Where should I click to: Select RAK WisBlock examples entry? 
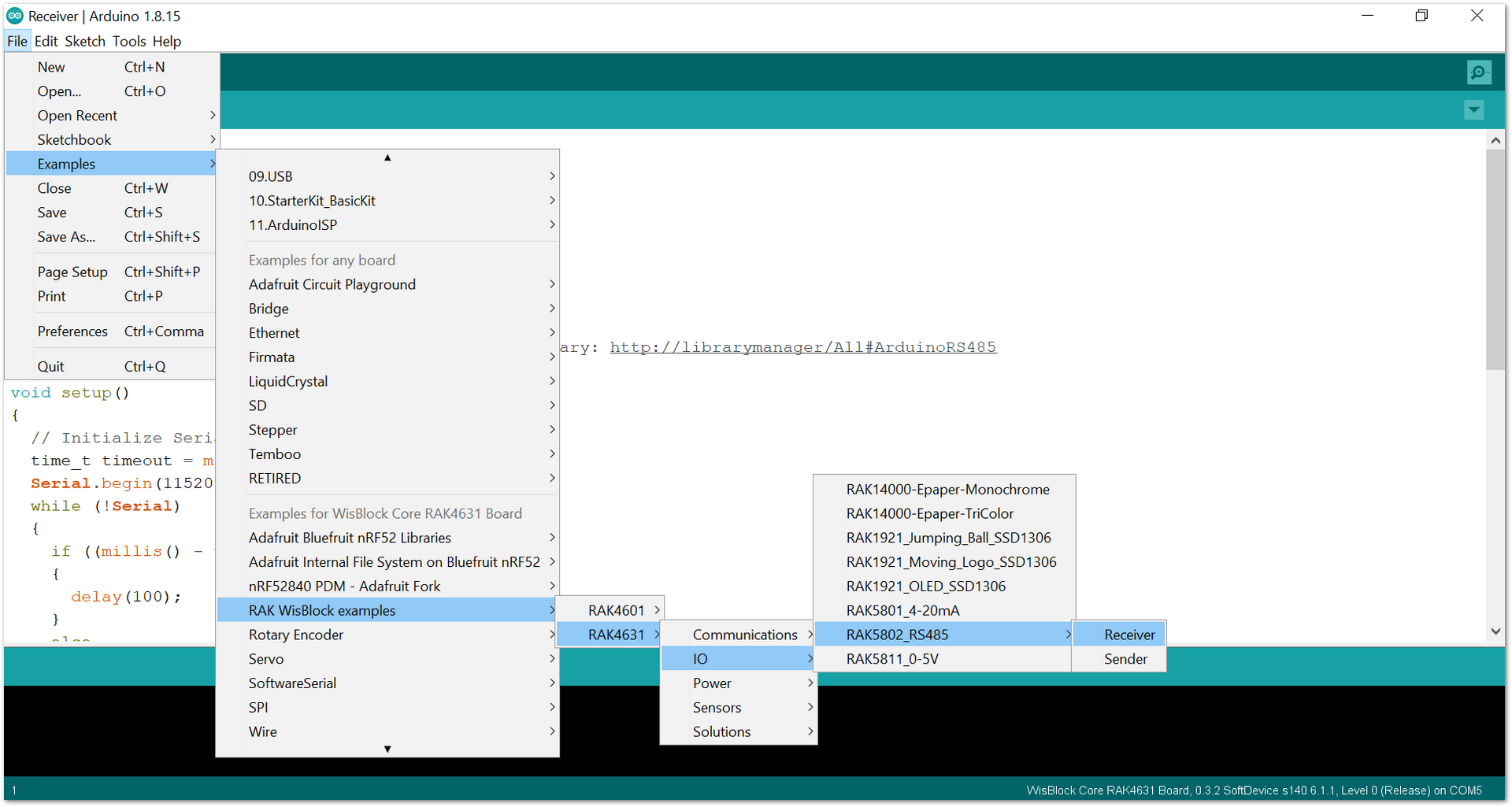387,610
